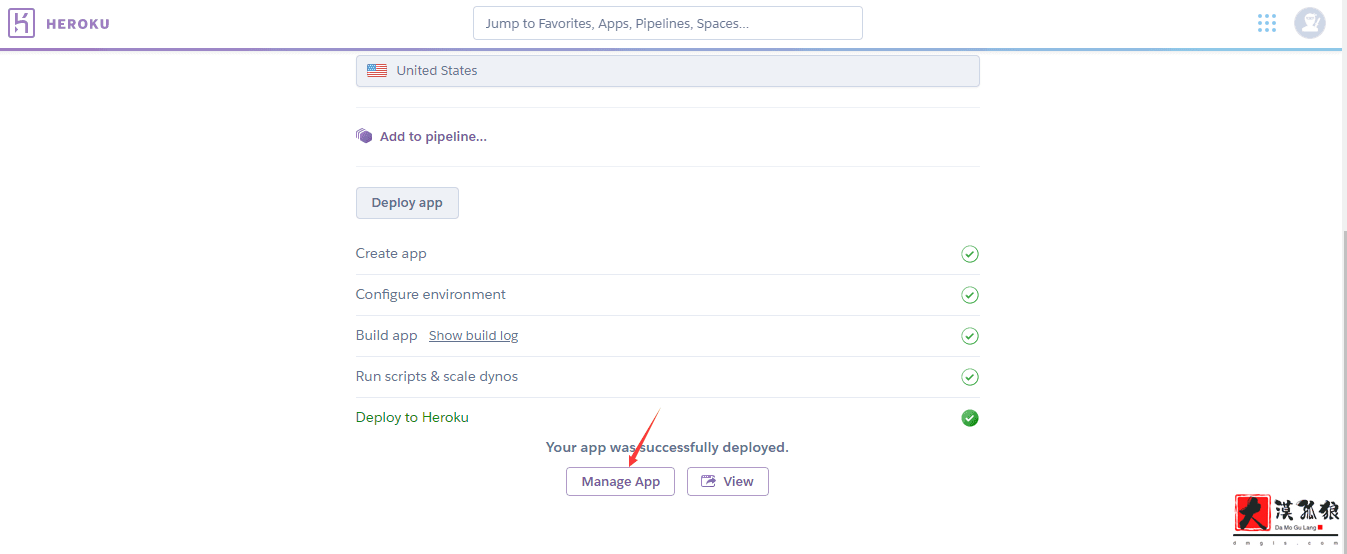Click the Heroku logo icon
This screenshot has height=554, width=1347.
pyautogui.click(x=21, y=23)
